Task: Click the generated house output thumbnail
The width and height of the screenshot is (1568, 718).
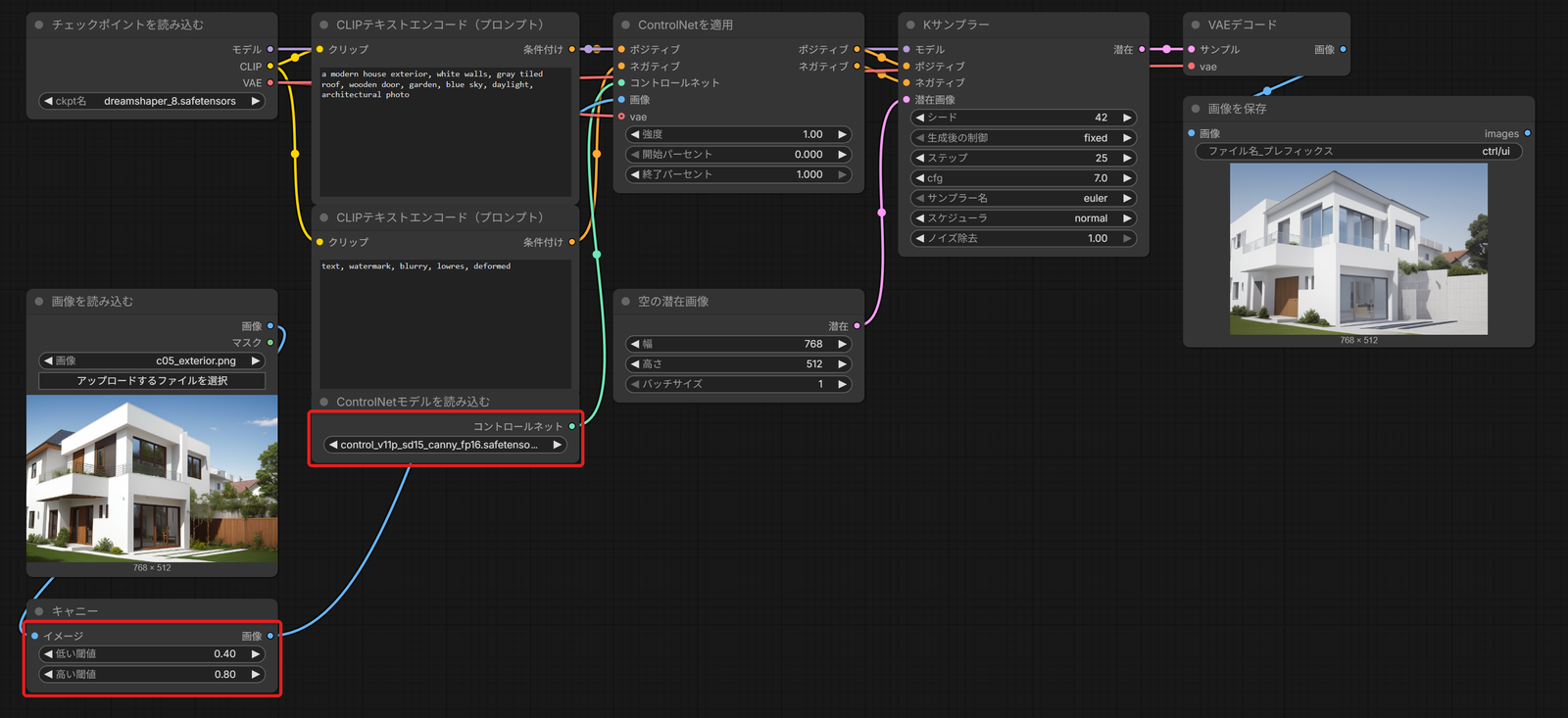Action: pyautogui.click(x=1358, y=249)
